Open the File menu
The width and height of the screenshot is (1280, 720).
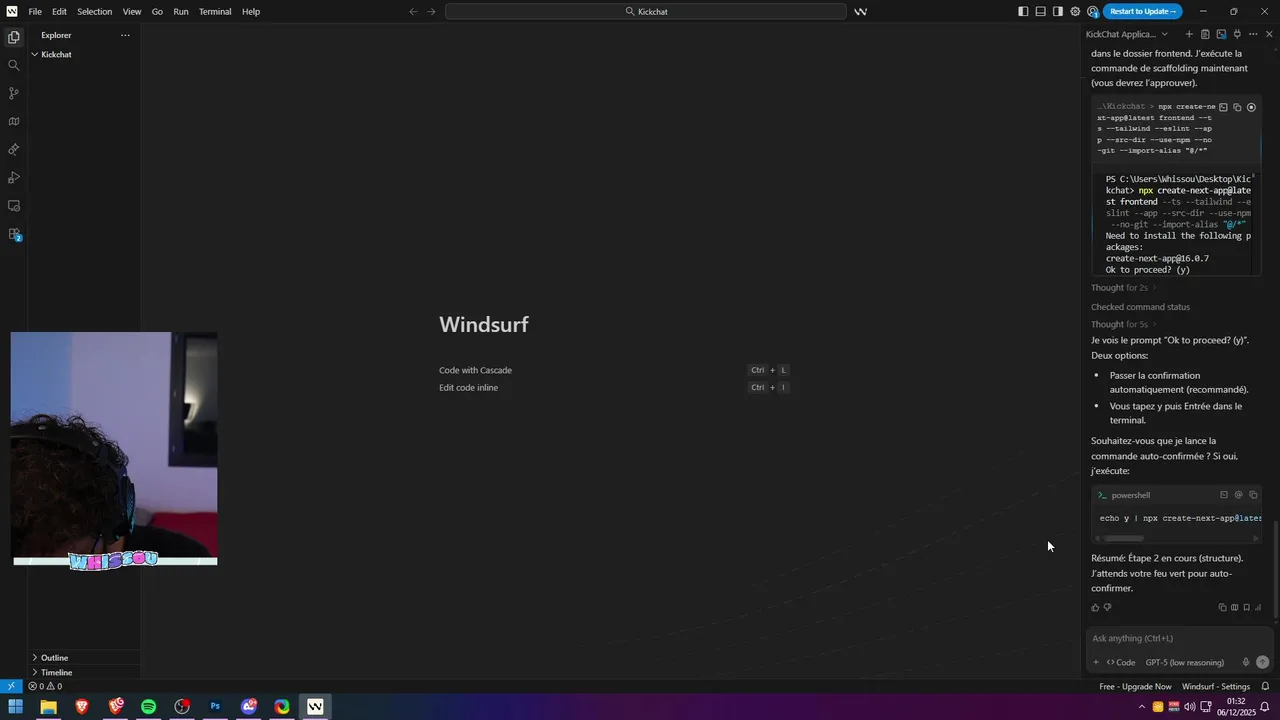click(35, 11)
